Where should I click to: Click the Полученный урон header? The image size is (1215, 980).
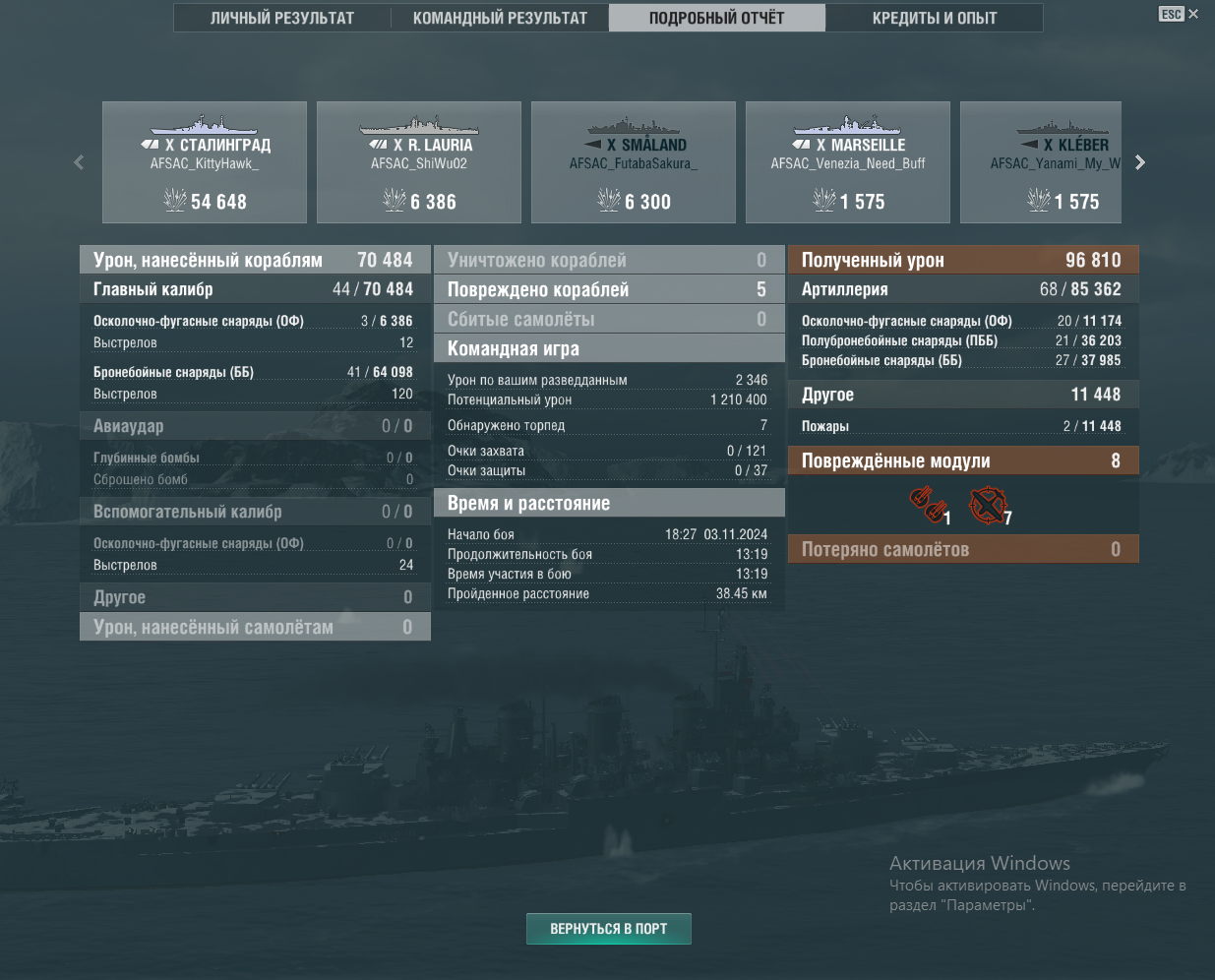click(963, 260)
